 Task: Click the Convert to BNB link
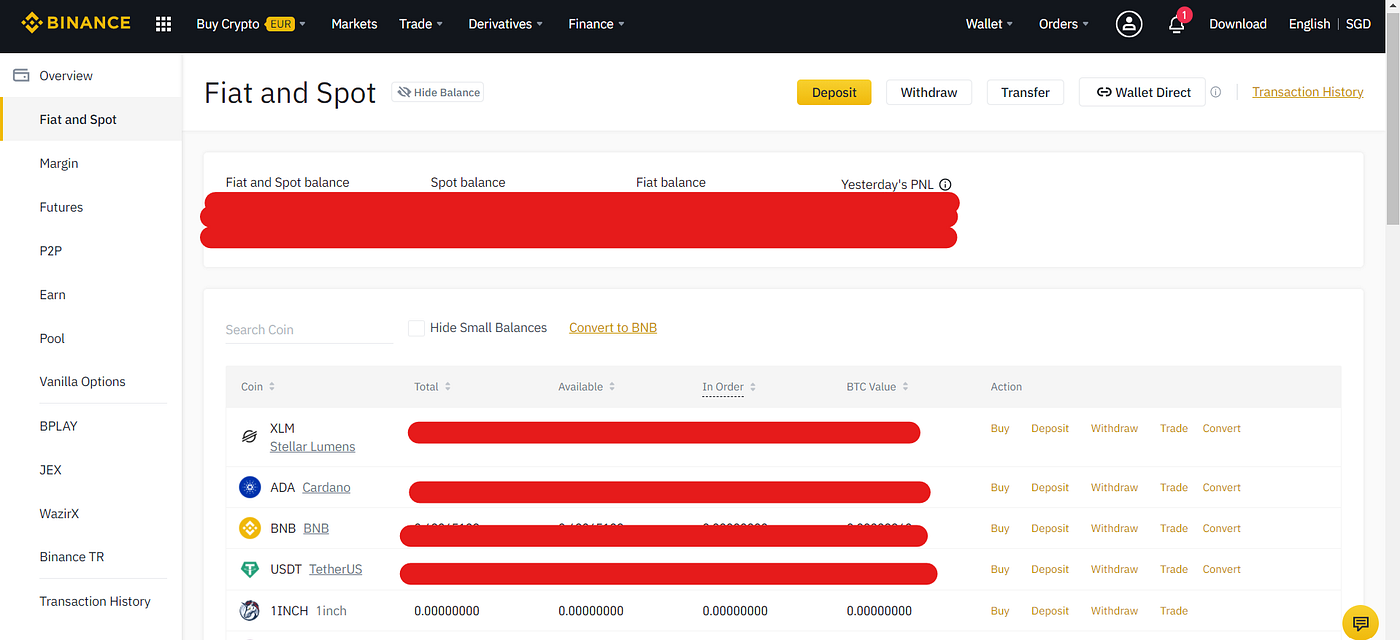(613, 328)
